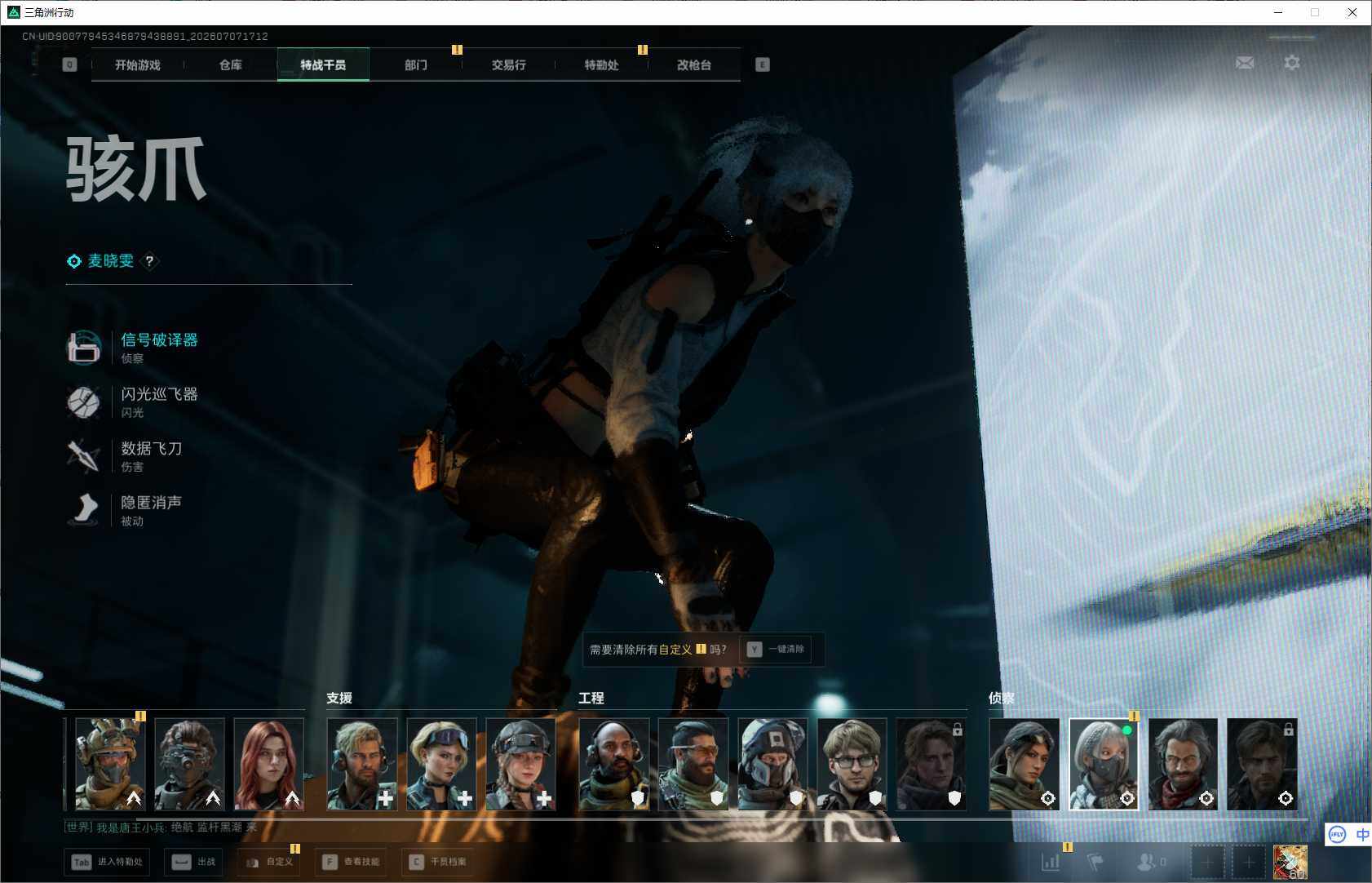Click the 查看技能 button
This screenshot has height=883, width=1372.
(x=351, y=862)
